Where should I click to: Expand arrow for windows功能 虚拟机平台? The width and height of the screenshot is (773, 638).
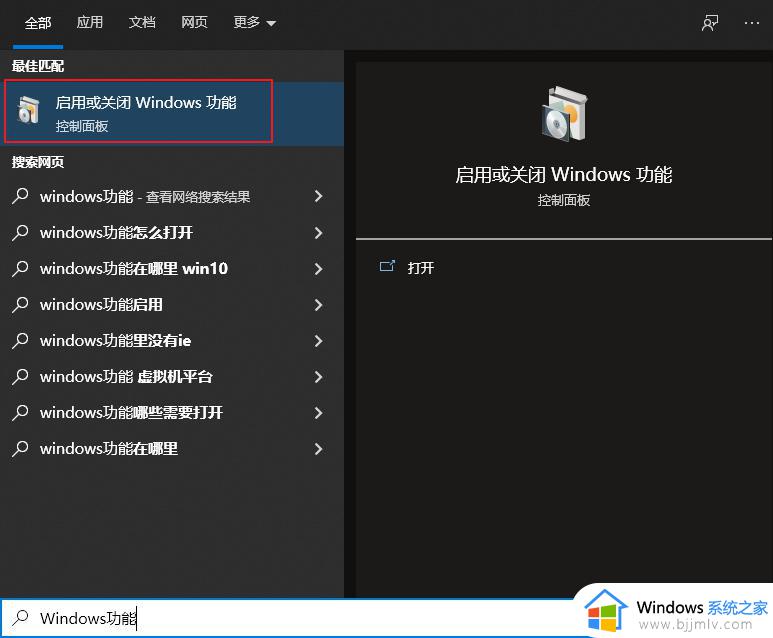[x=318, y=376]
